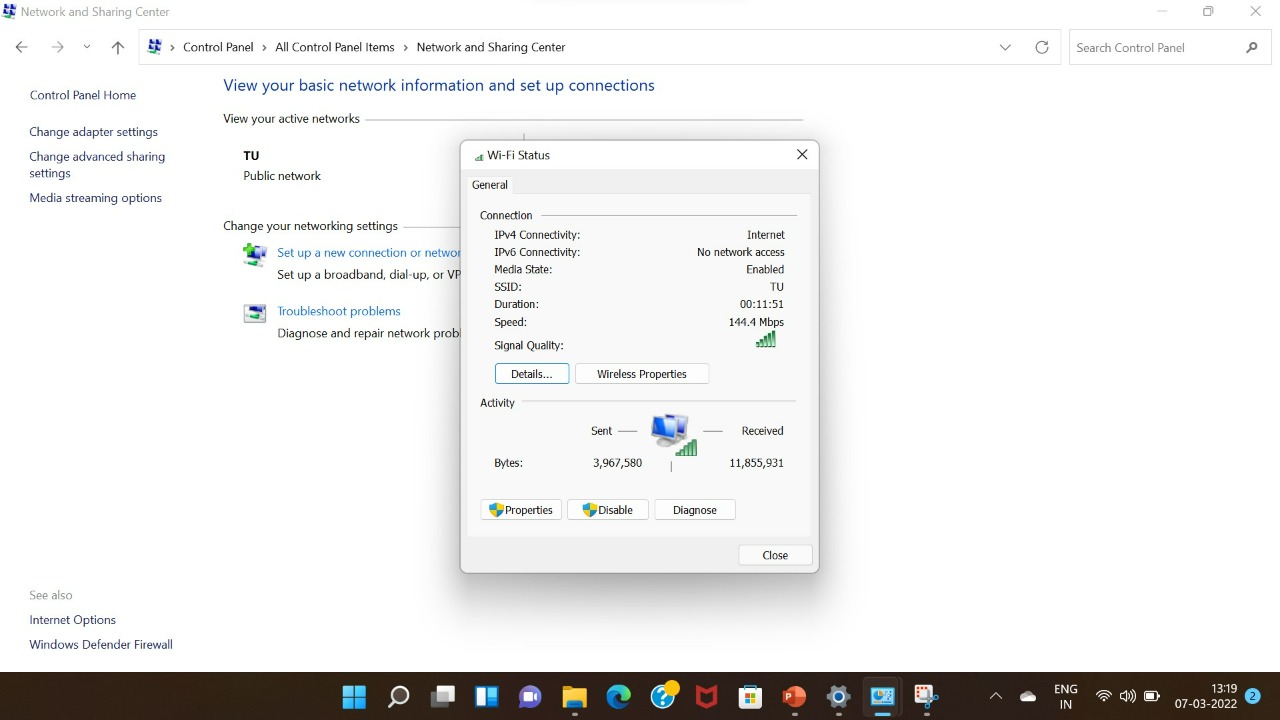
Task: Click the Wireless Properties button
Action: point(641,374)
